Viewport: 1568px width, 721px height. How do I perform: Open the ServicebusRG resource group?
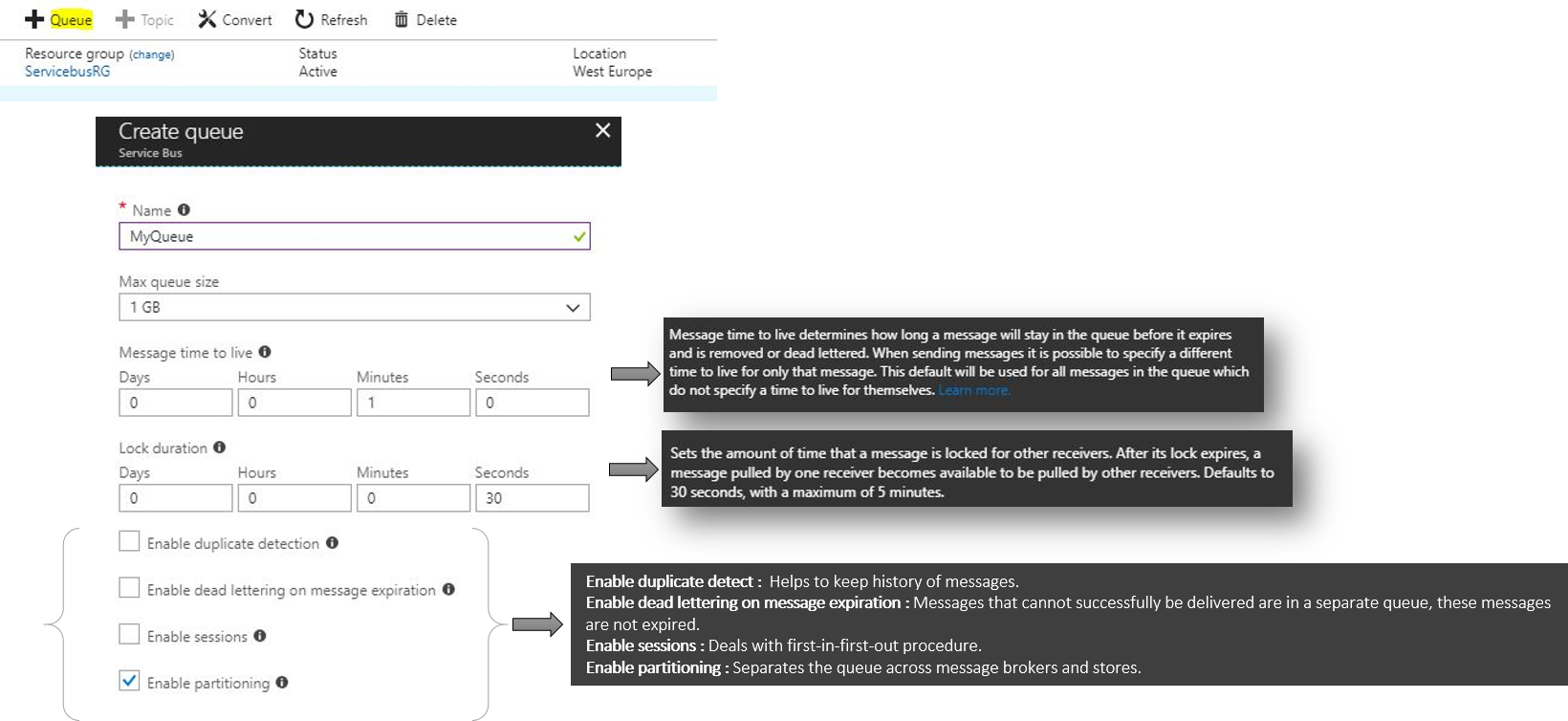click(x=67, y=72)
